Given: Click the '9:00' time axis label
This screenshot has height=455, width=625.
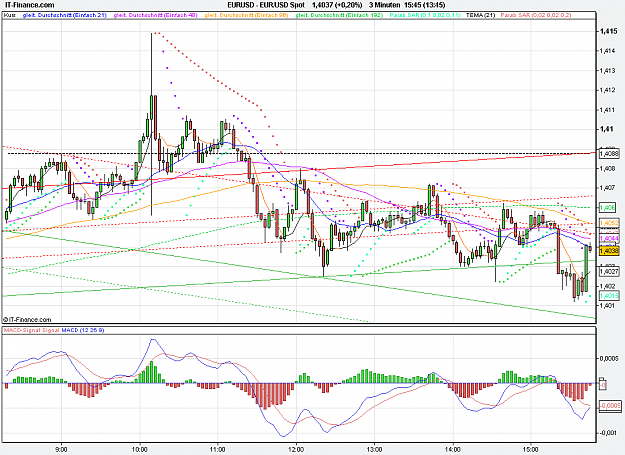Looking at the screenshot, I should point(61,449).
